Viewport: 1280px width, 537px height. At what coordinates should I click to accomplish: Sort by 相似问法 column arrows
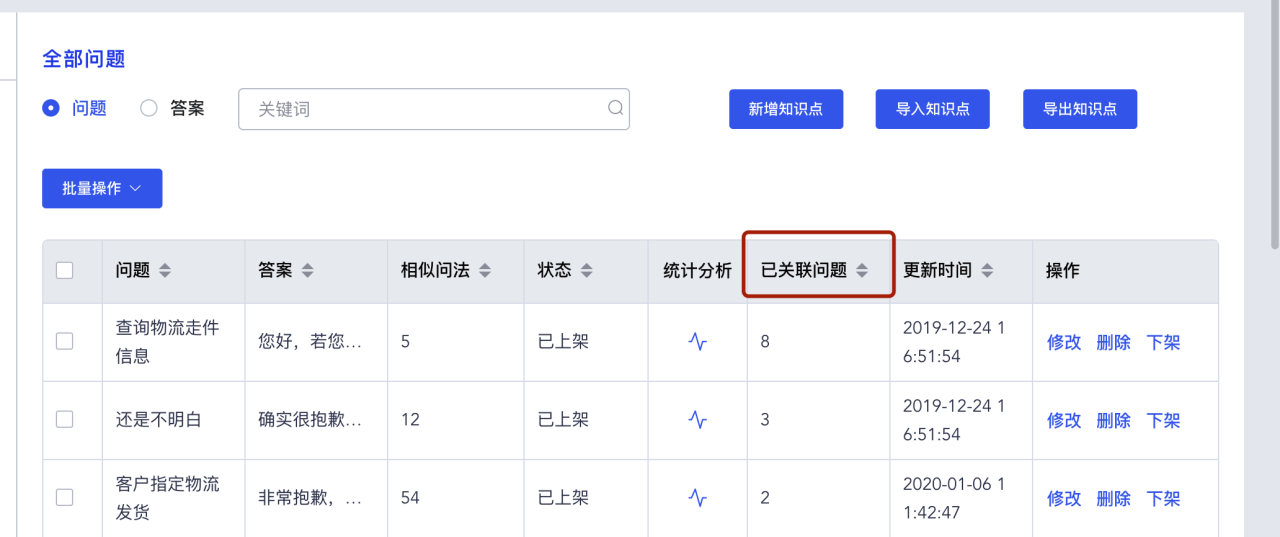coord(485,270)
